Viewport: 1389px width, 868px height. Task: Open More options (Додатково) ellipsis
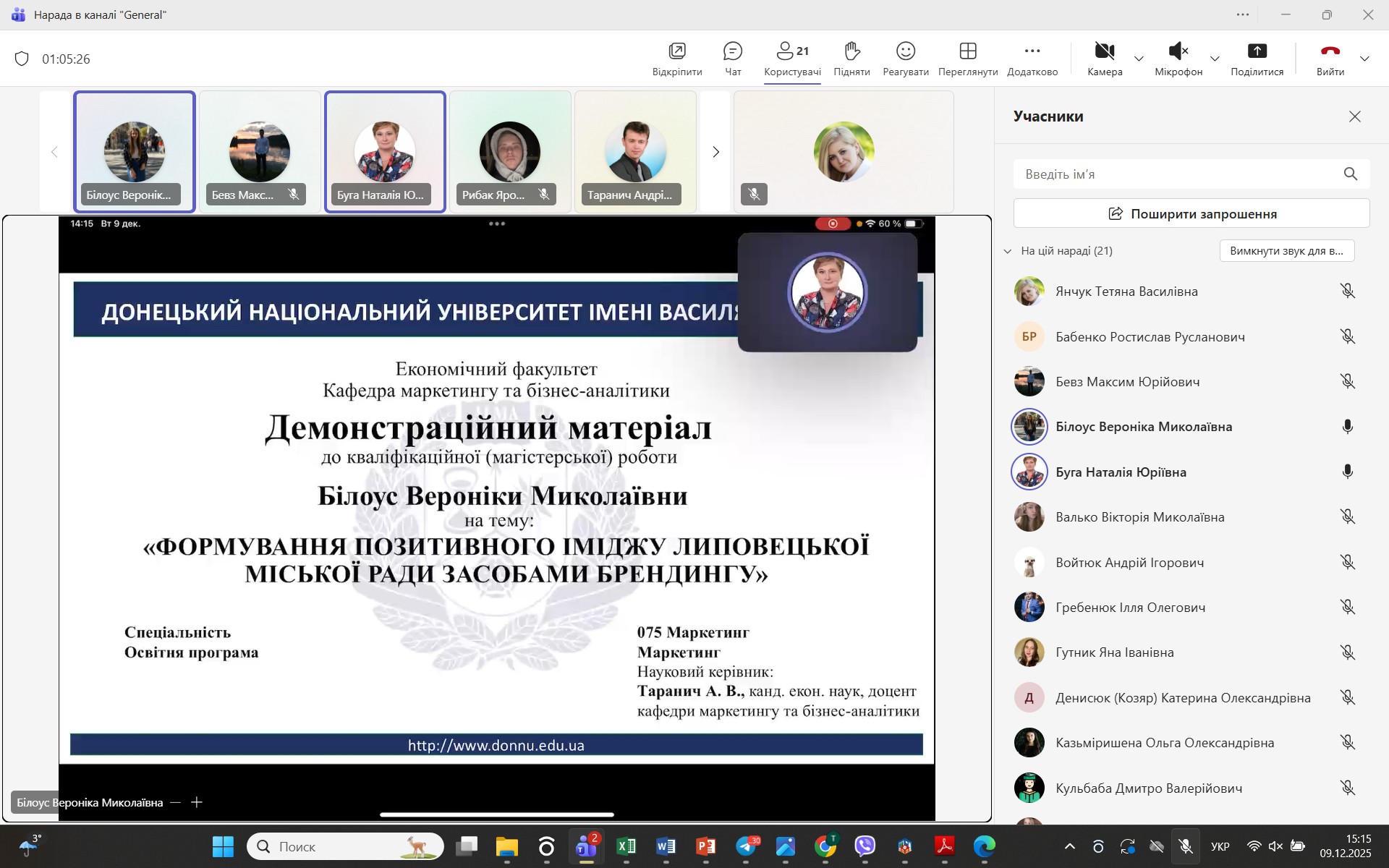[x=1032, y=51]
